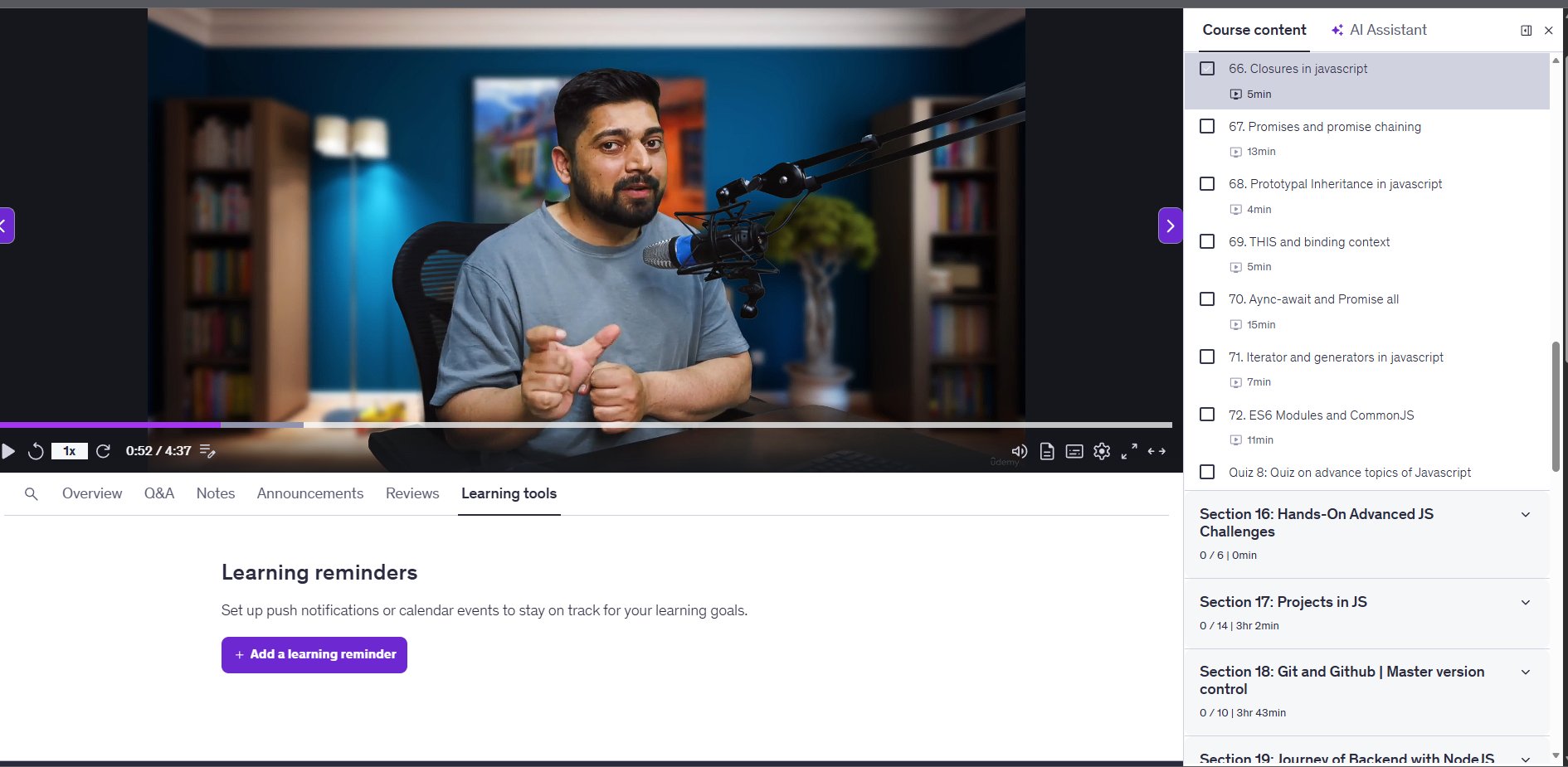The height and width of the screenshot is (767, 1568).
Task: Mark lecture 67 Promises as complete
Action: (x=1207, y=126)
